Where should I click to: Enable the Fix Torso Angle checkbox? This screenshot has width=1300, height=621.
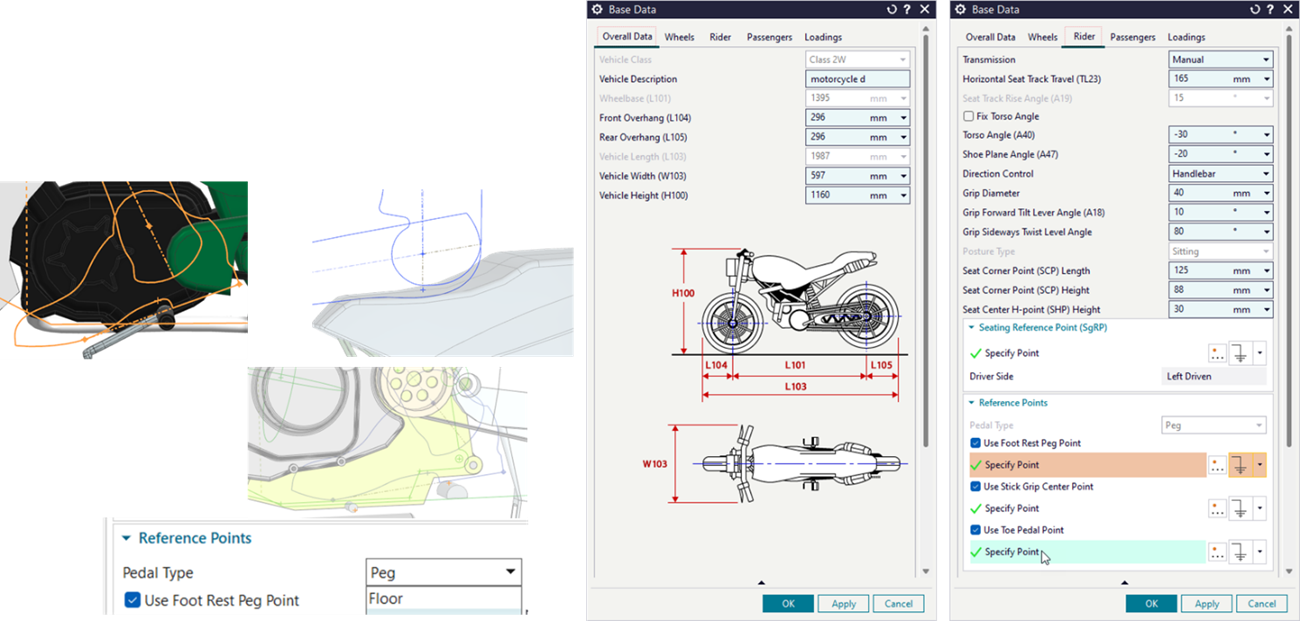968,117
